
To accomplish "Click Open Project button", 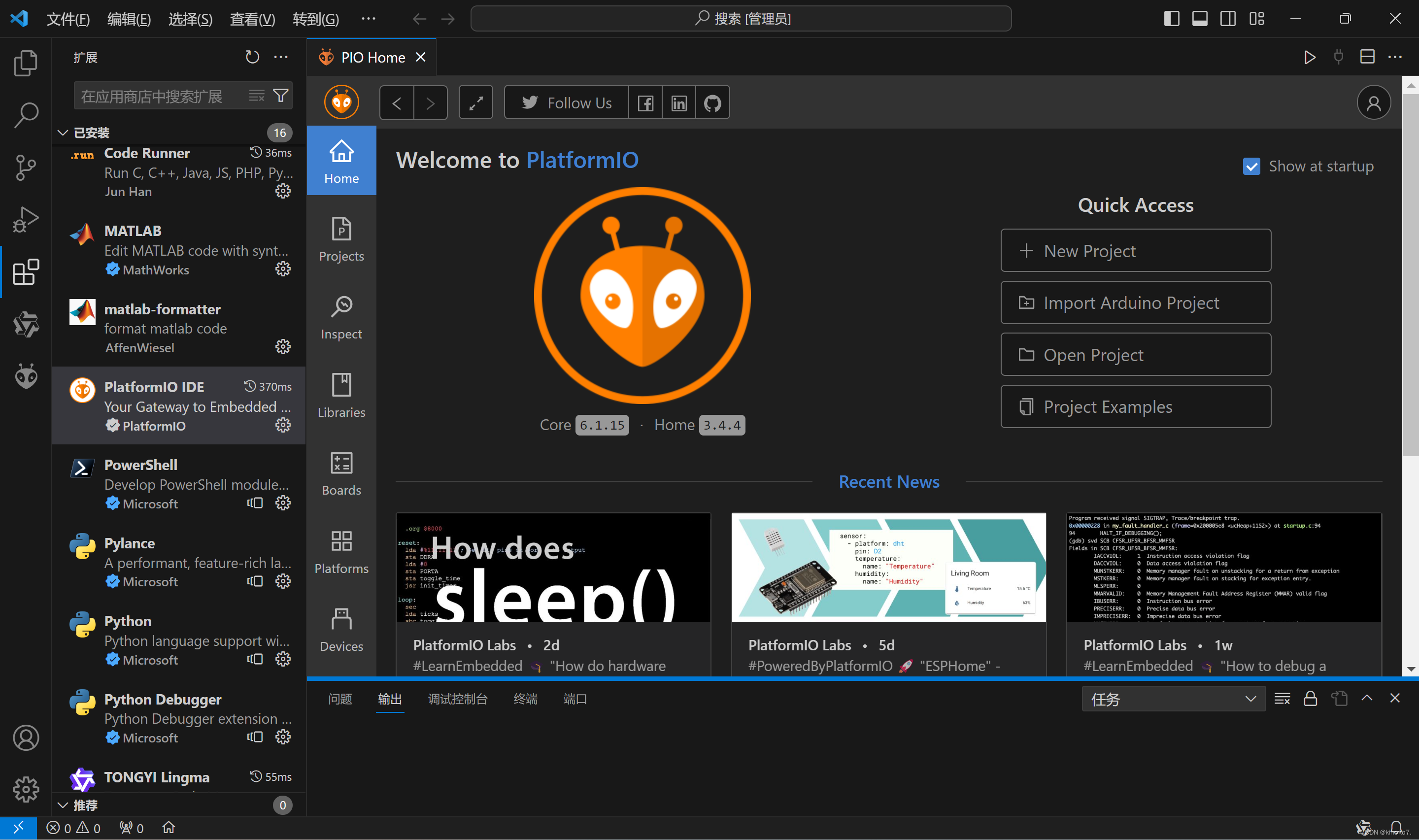I will coord(1135,354).
